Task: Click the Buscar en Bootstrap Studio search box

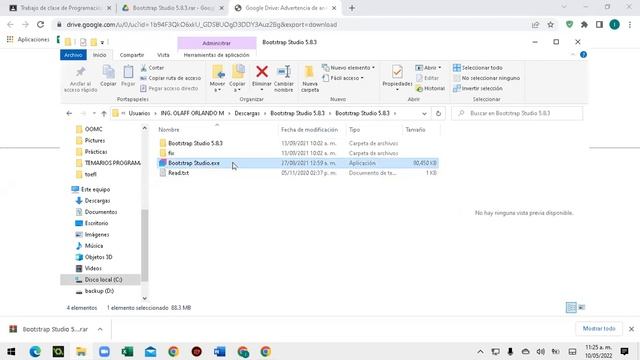Action: tap(518, 113)
